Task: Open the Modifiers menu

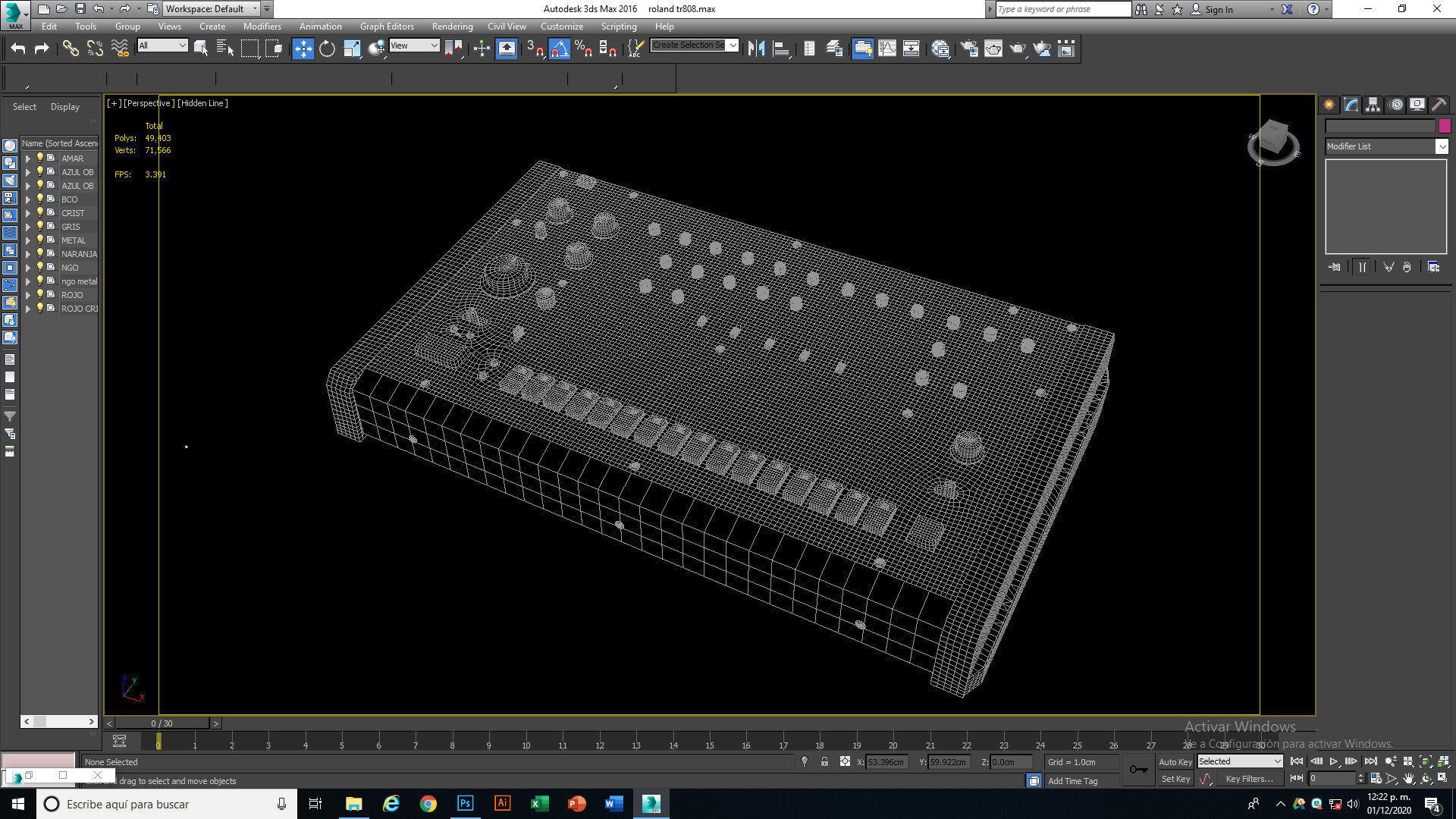Action: tap(262, 27)
